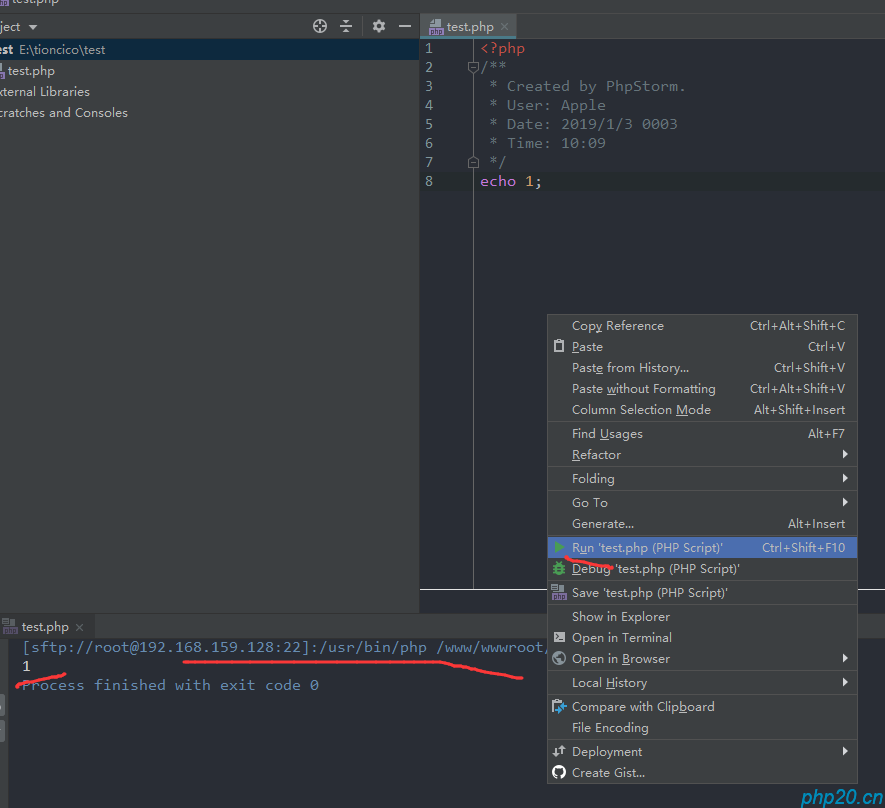Screen dimensions: 885x808
Task: Toggle Column Selection Mode
Action: [641, 409]
